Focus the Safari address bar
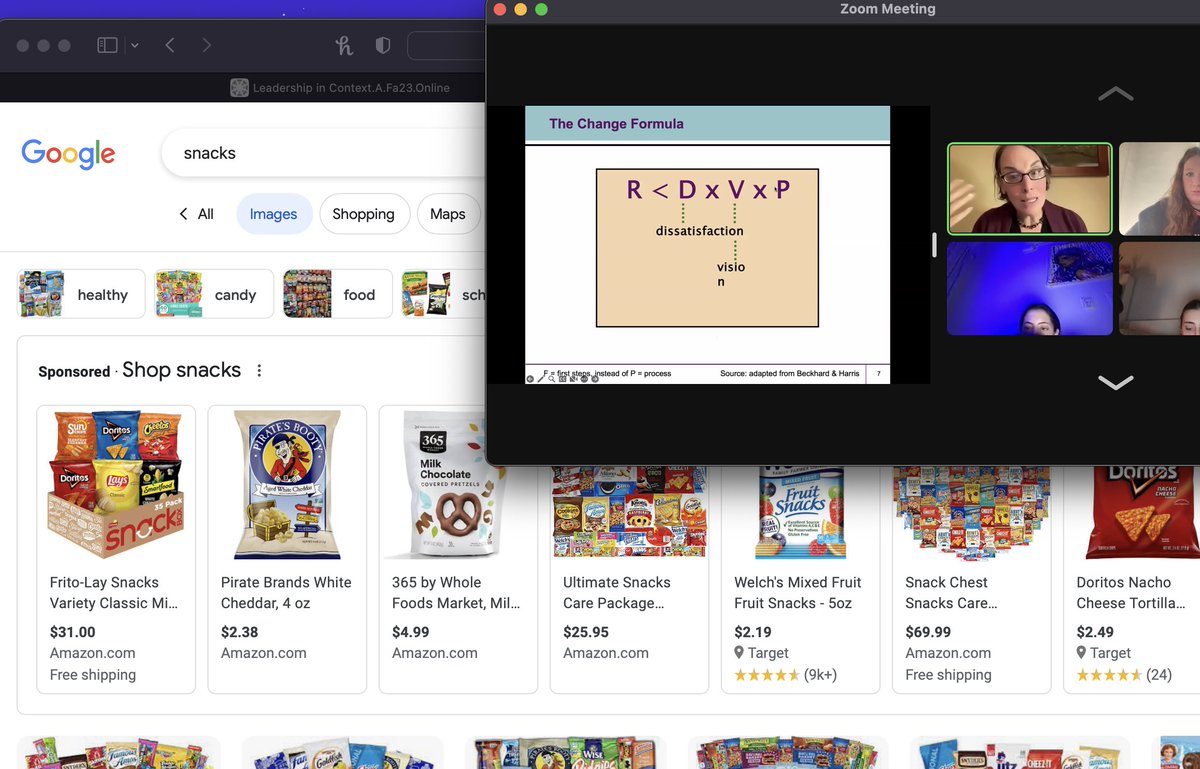This screenshot has width=1200, height=769. tap(446, 45)
